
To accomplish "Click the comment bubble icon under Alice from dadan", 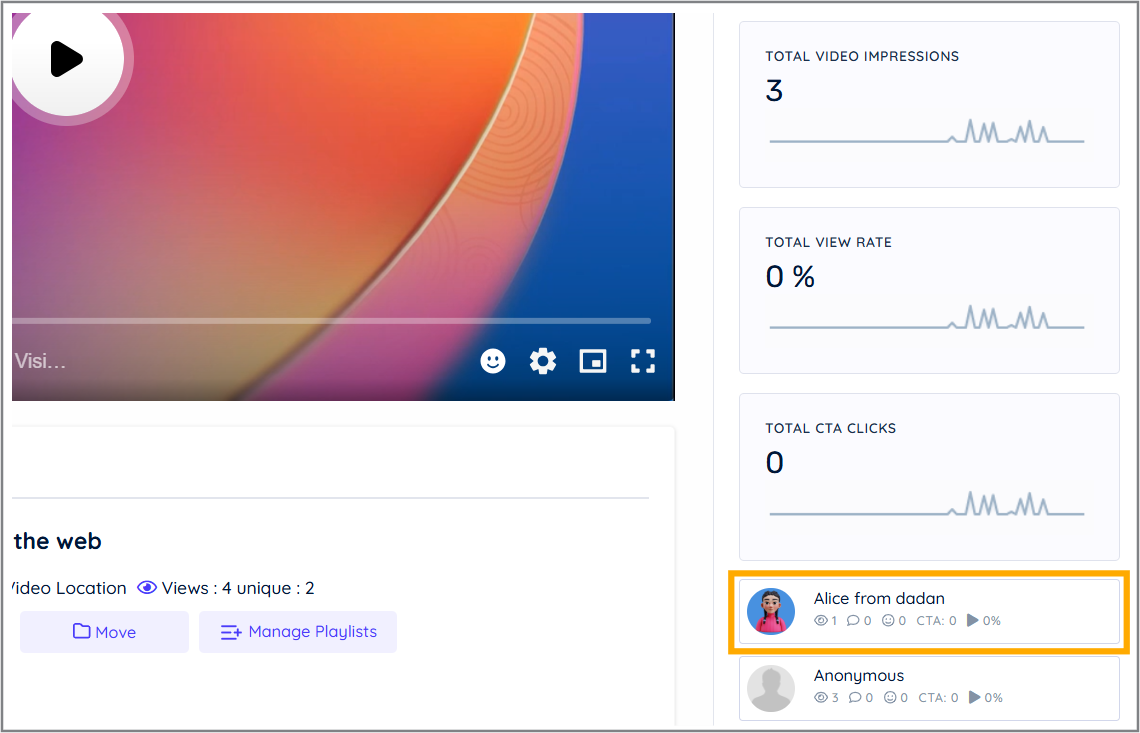I will coord(853,620).
